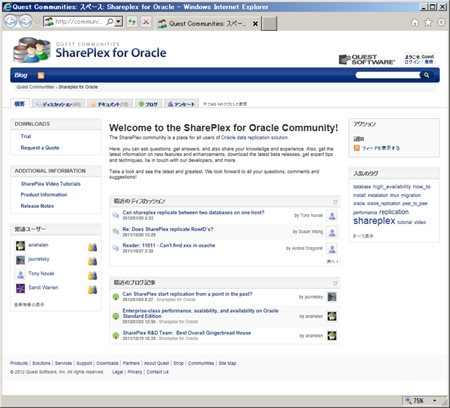Switch to the documents tab showing (12)
Viewport: 450px width, 408px height.
coord(110,104)
